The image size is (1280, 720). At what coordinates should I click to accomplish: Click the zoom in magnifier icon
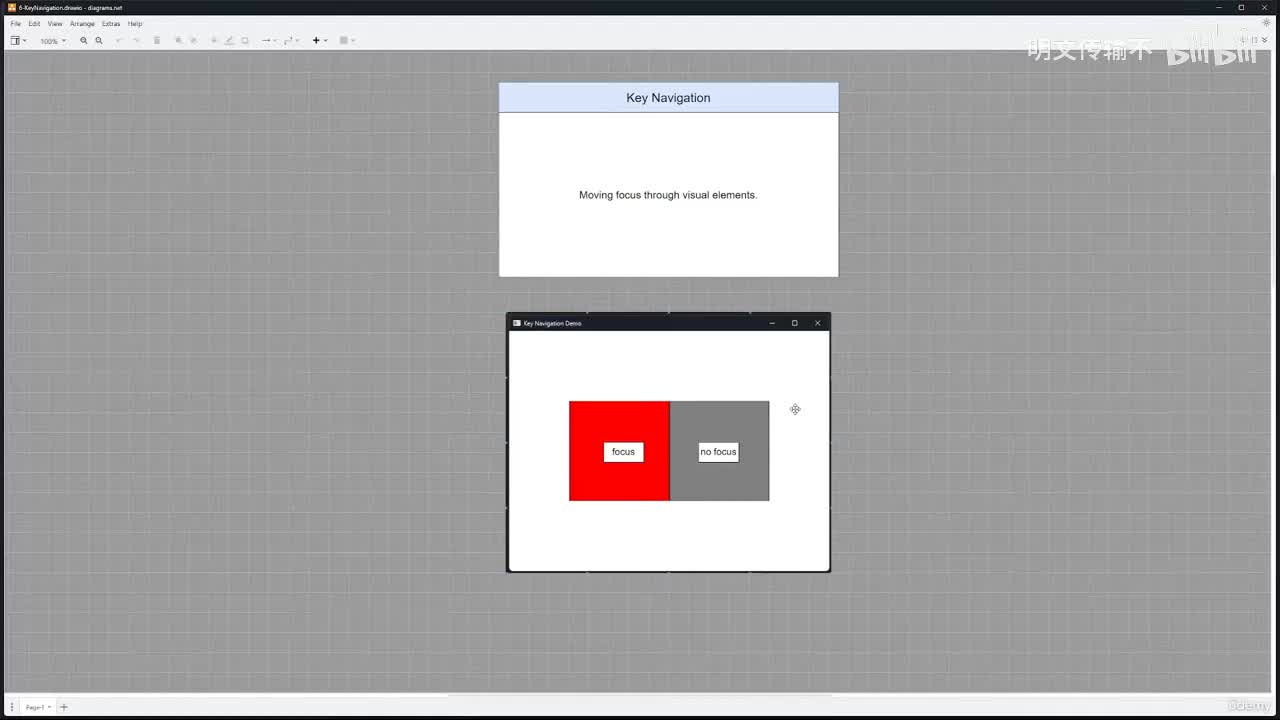click(84, 41)
